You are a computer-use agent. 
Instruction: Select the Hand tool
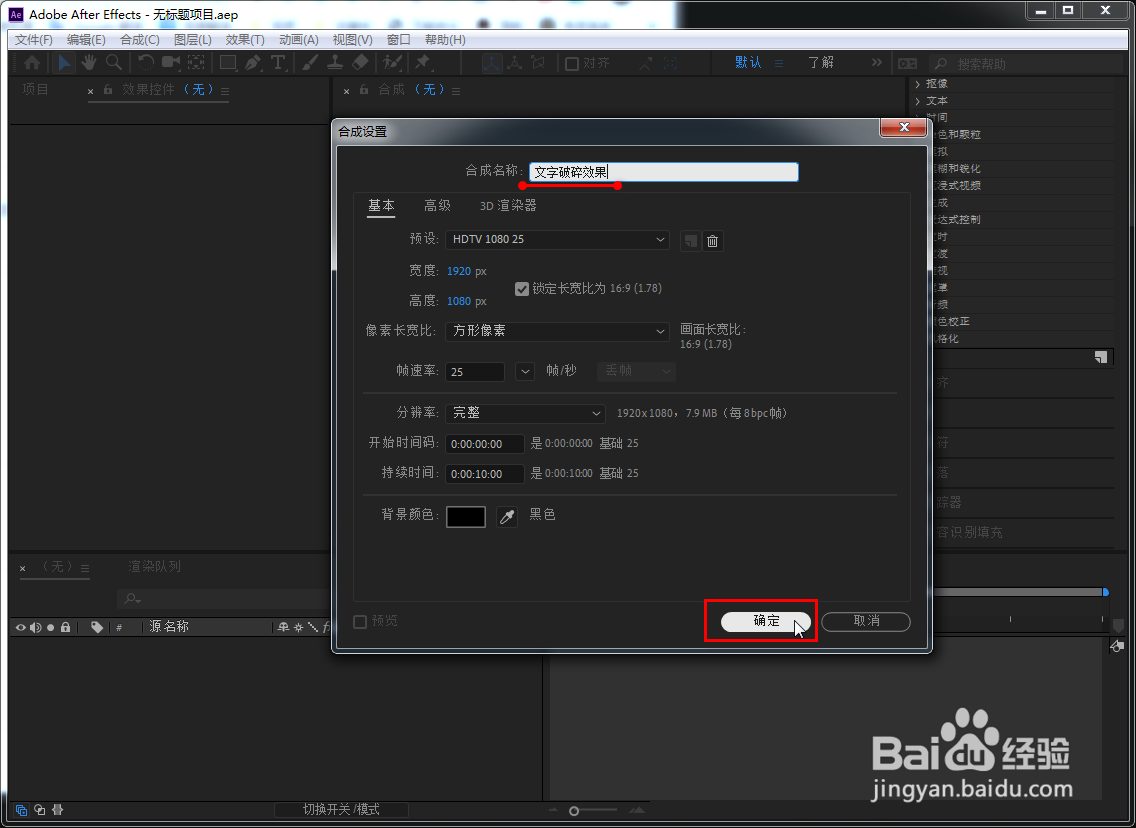[90, 63]
